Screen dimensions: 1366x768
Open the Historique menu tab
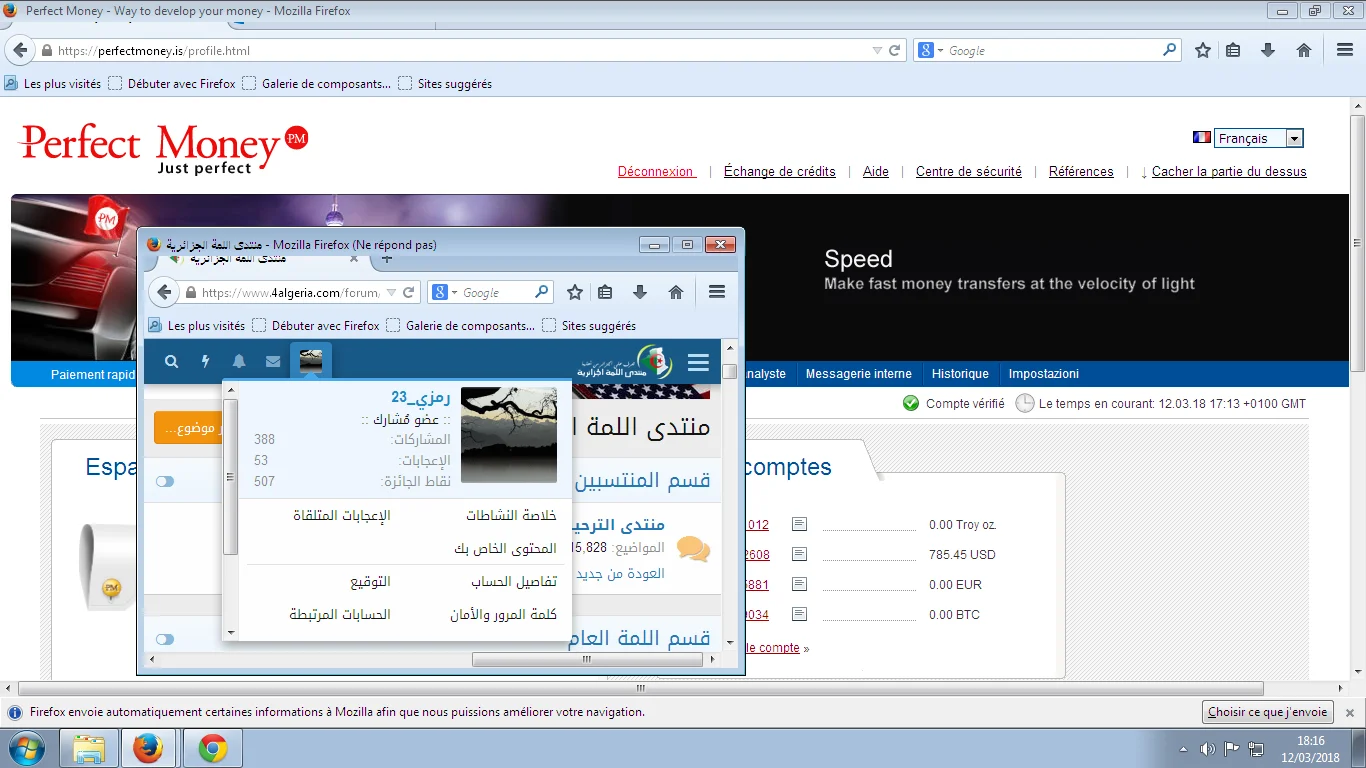tap(960, 374)
